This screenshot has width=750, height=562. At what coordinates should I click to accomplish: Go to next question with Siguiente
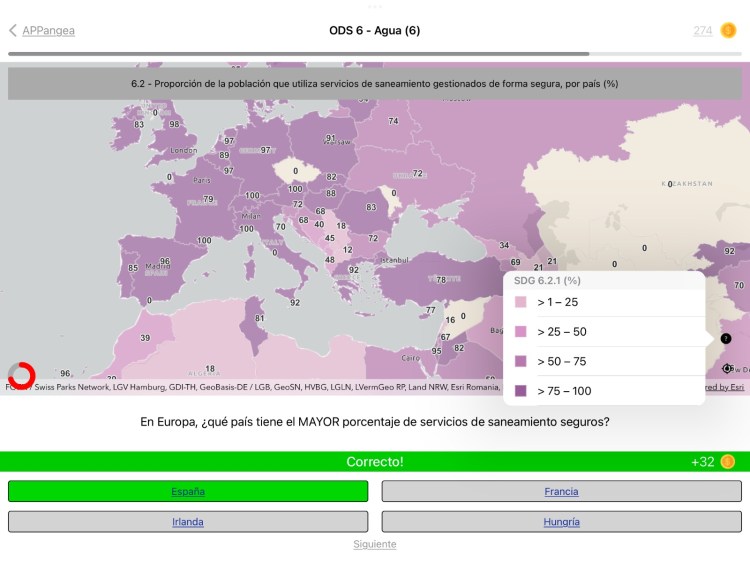(374, 544)
